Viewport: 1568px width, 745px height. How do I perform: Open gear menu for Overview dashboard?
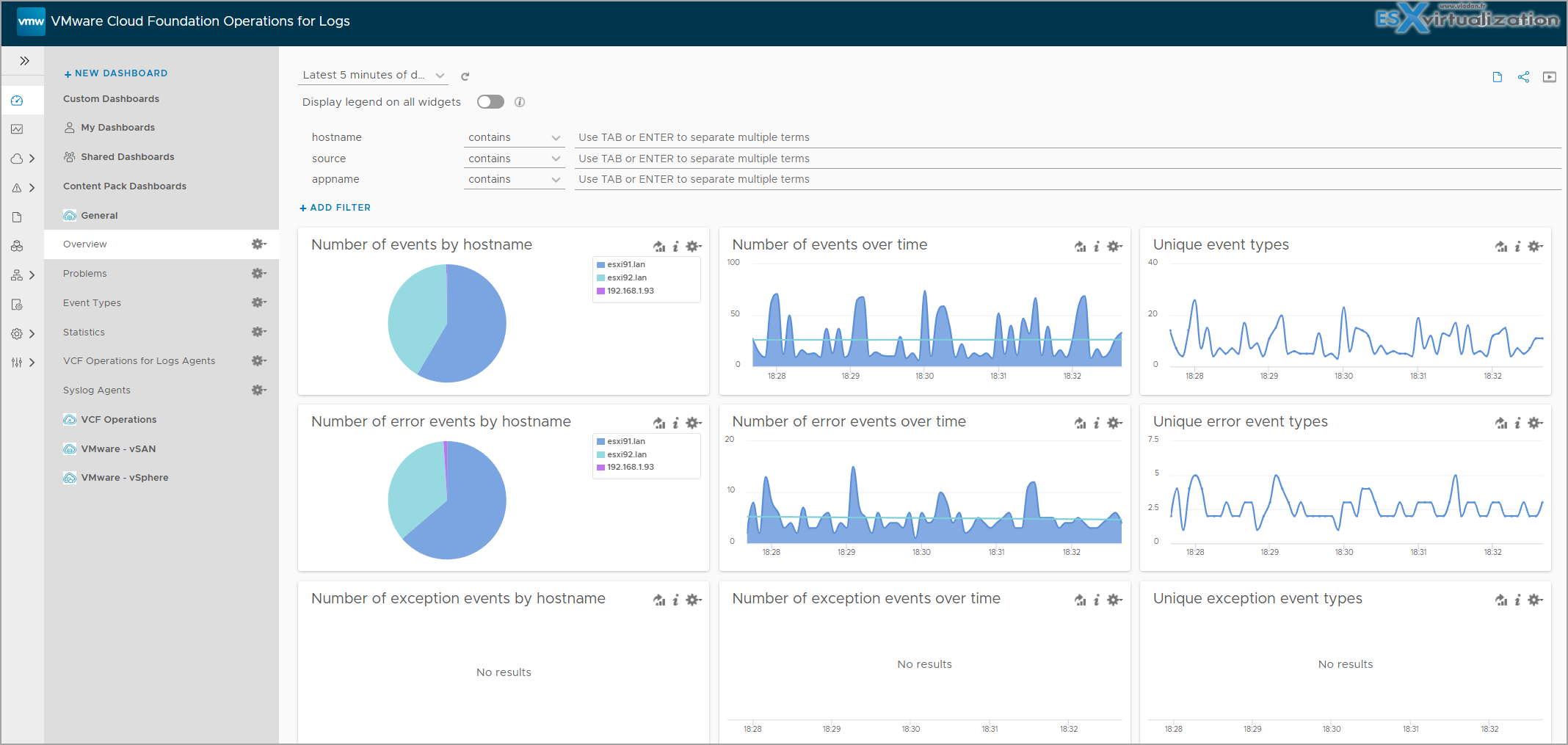(258, 244)
